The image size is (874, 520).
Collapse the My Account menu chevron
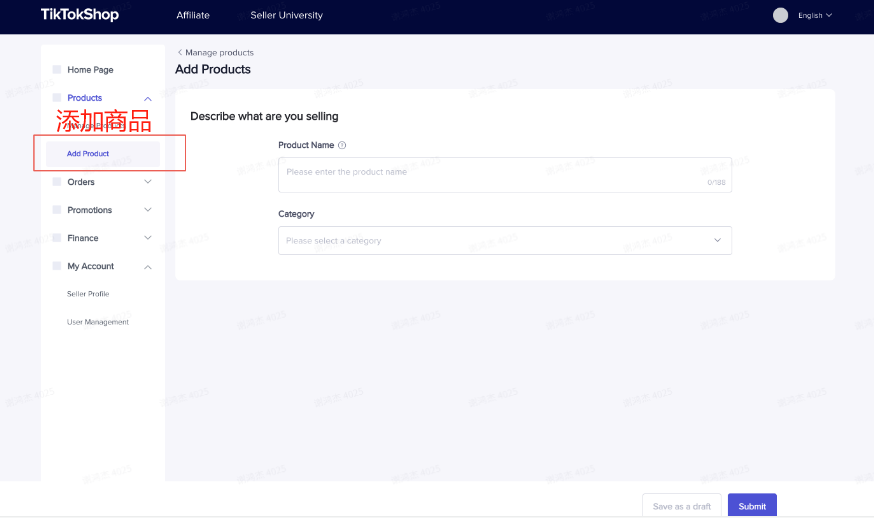(148, 267)
